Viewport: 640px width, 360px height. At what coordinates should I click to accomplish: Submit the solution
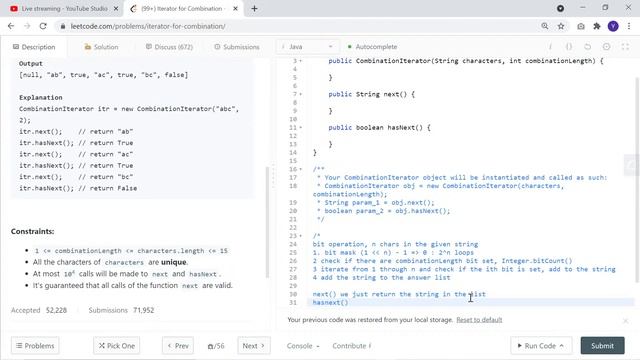pyautogui.click(x=602, y=346)
